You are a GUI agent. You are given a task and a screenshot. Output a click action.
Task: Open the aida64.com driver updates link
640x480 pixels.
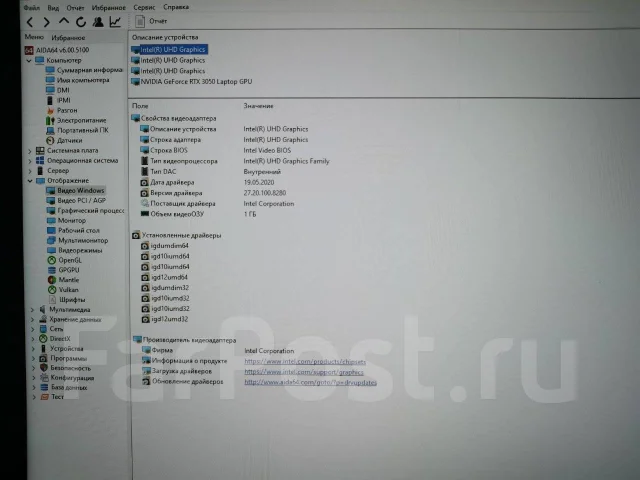point(310,382)
